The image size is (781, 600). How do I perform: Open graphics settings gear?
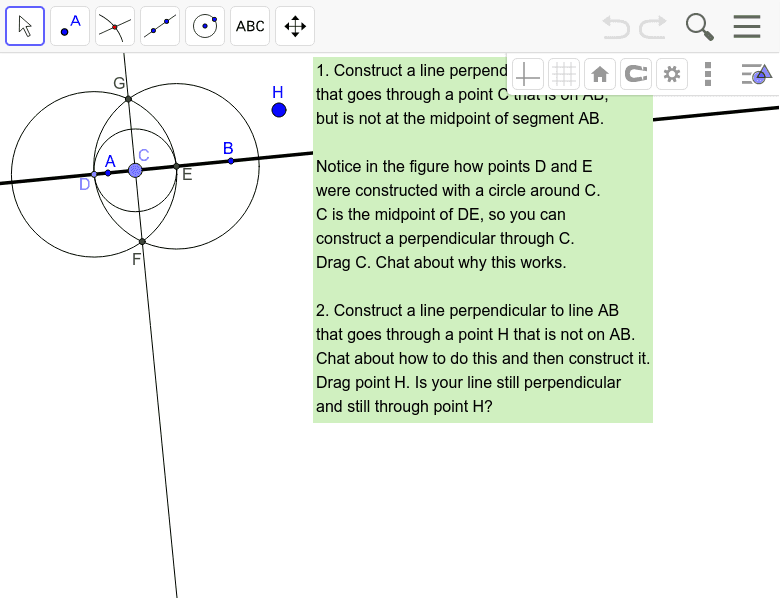pyautogui.click(x=672, y=75)
